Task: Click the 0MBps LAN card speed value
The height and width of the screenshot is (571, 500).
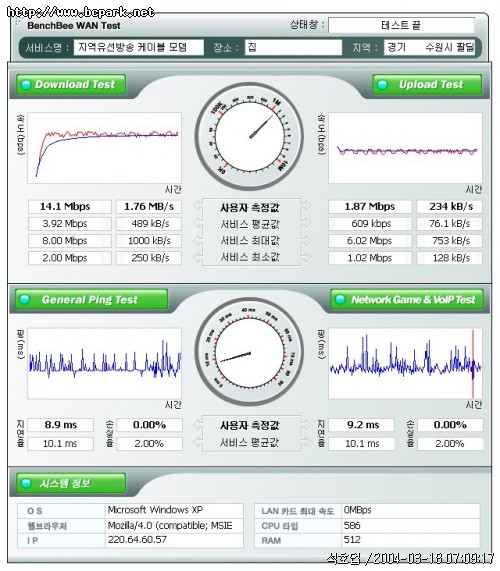Action: click(x=357, y=510)
